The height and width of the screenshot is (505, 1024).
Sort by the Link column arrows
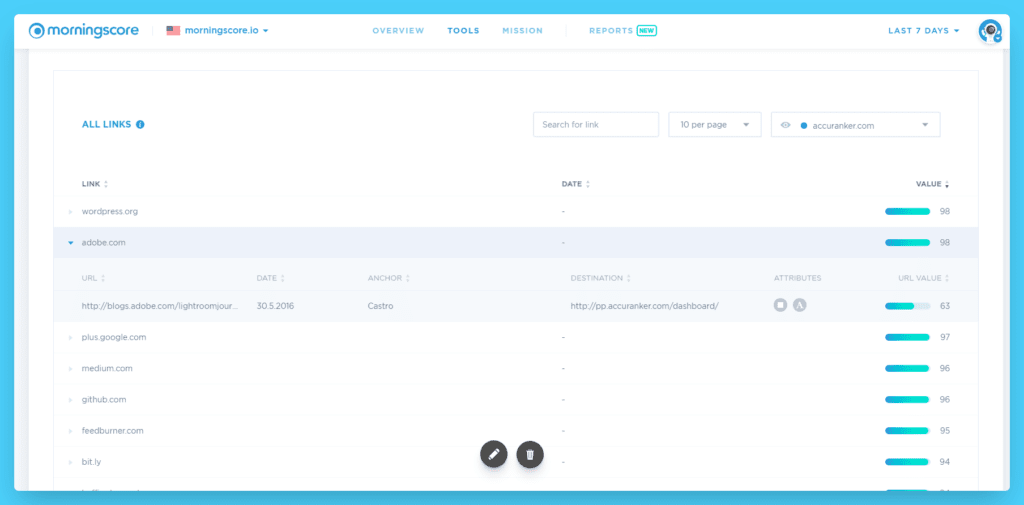tap(106, 184)
